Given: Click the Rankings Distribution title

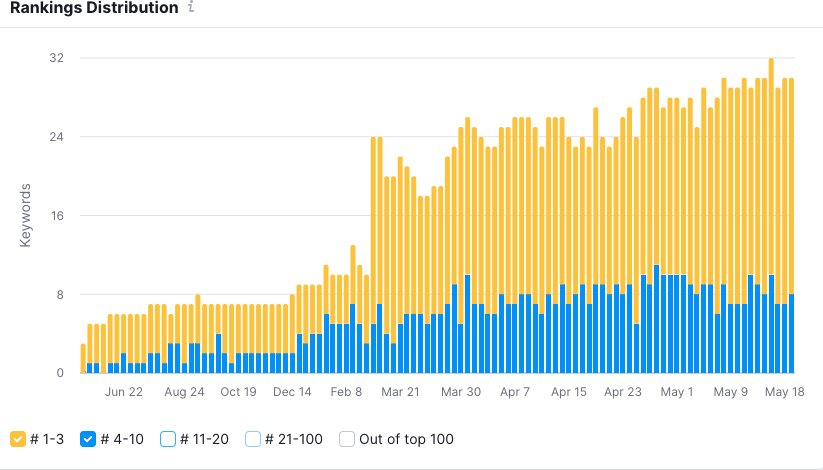Looking at the screenshot, I should (94, 7).
